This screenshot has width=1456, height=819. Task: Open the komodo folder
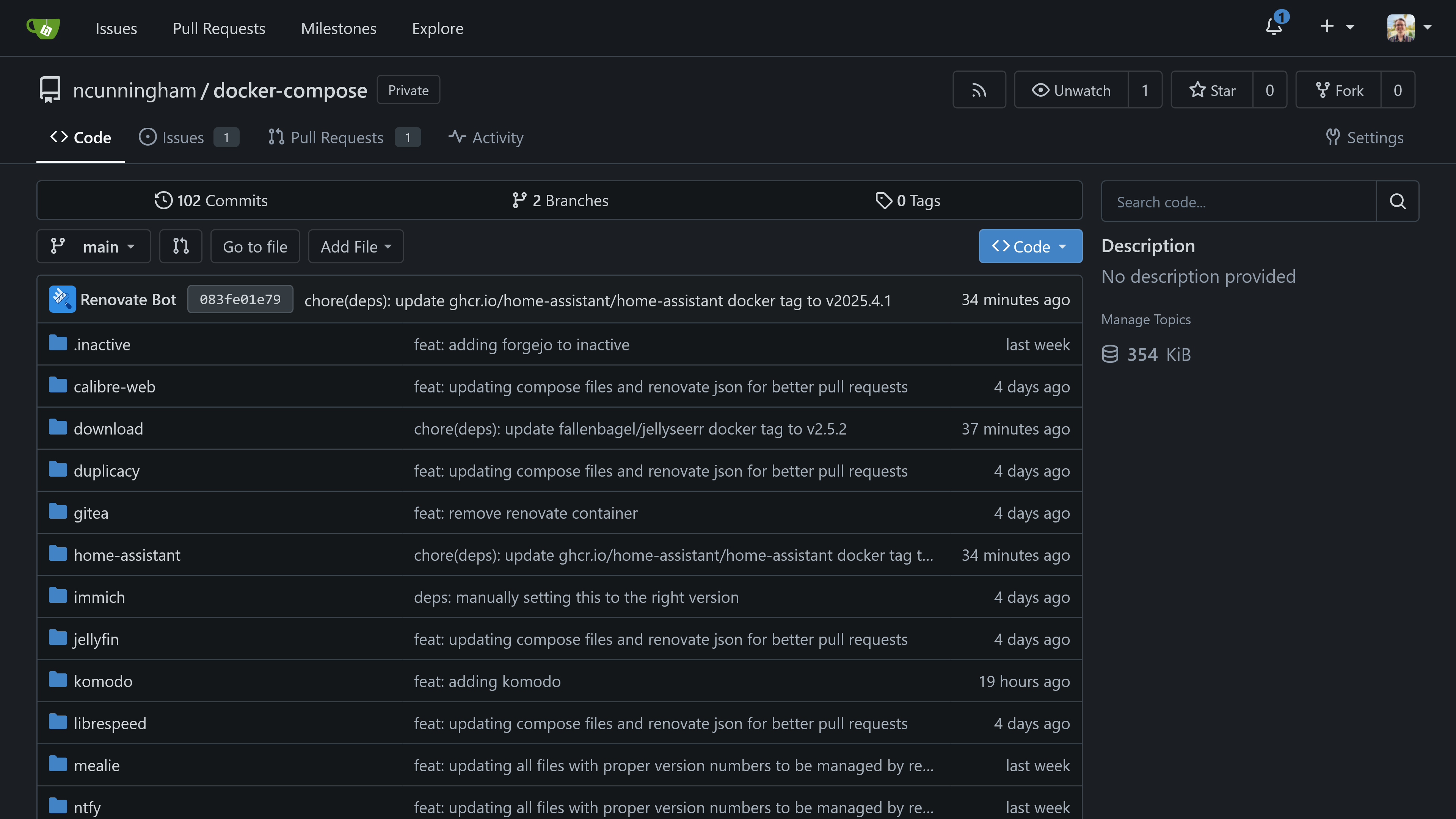click(x=103, y=681)
